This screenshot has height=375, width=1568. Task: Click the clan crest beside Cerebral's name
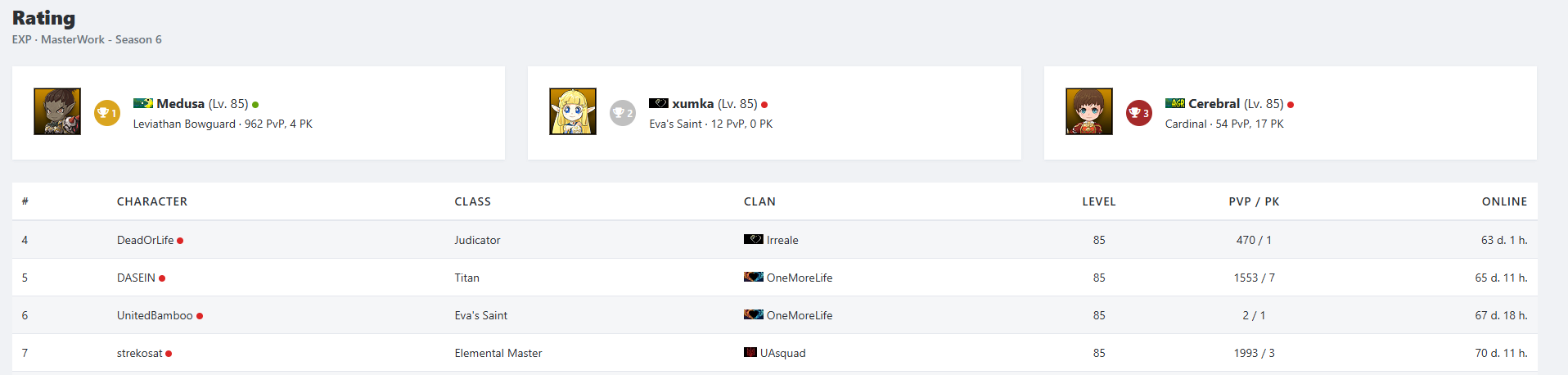1175,103
